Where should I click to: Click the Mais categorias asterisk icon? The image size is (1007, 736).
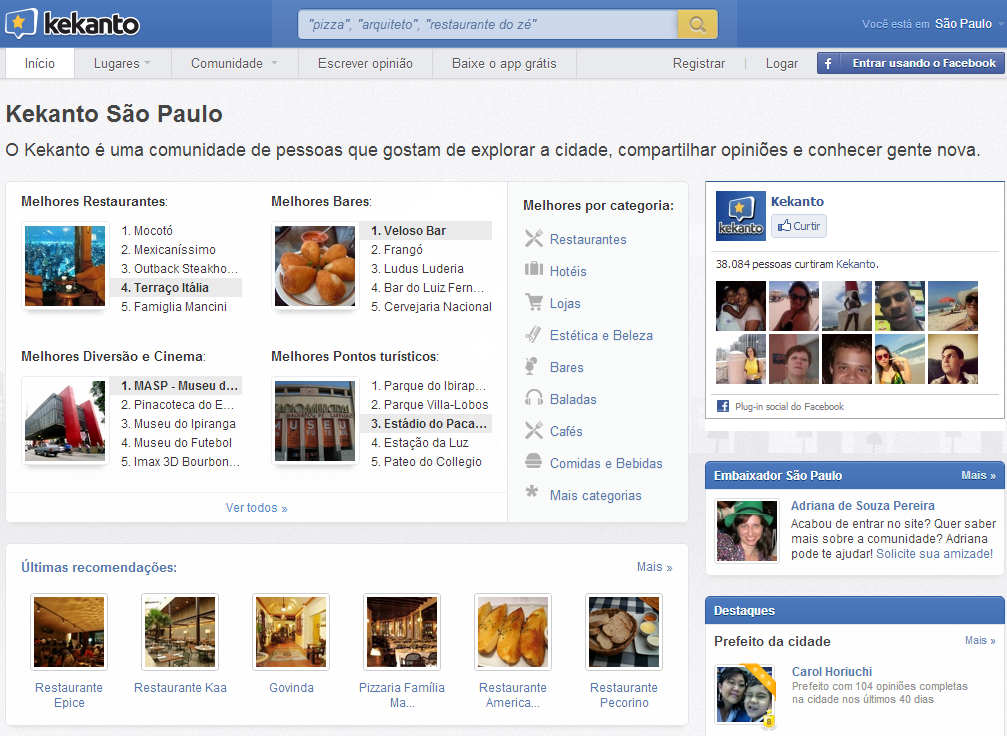coord(532,492)
